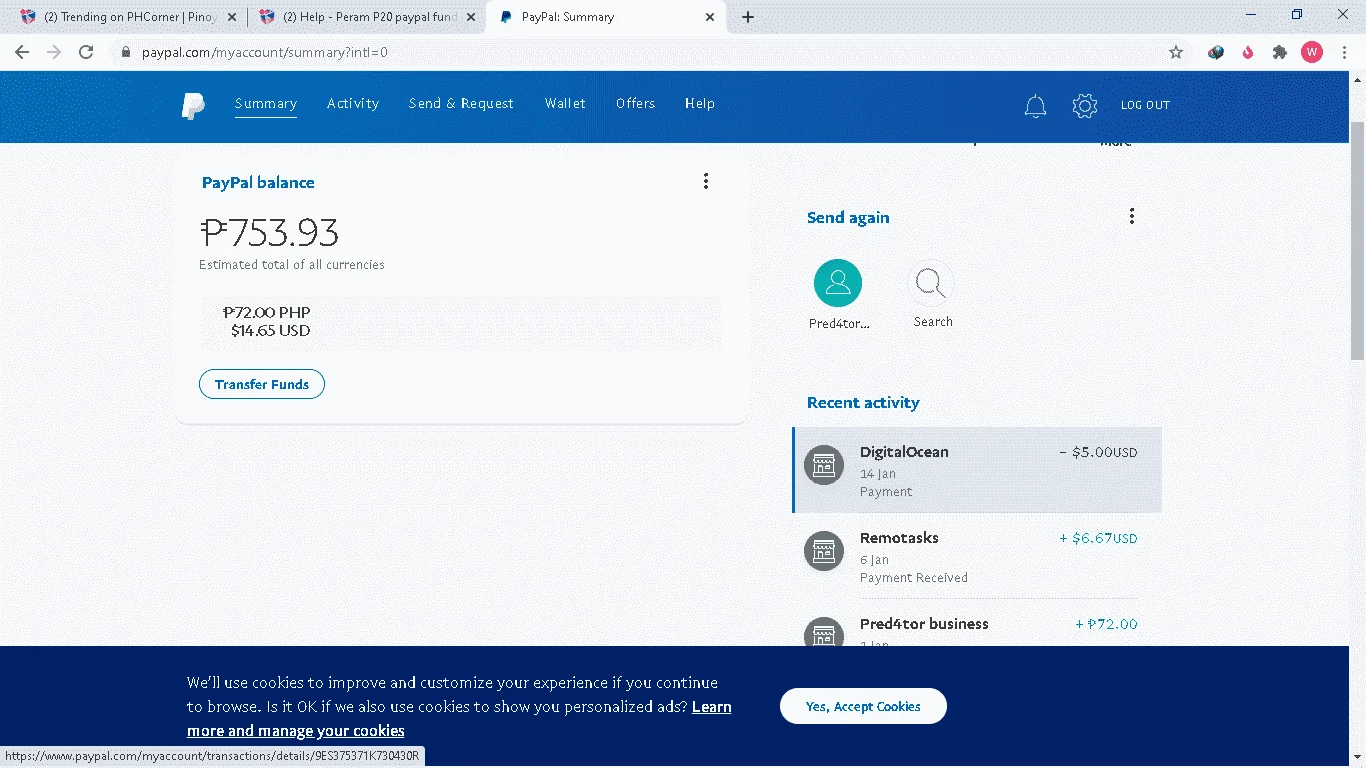The image size is (1366, 768).
Task: Switch to Help - Peram P20 paypal tab
Action: pos(366,17)
